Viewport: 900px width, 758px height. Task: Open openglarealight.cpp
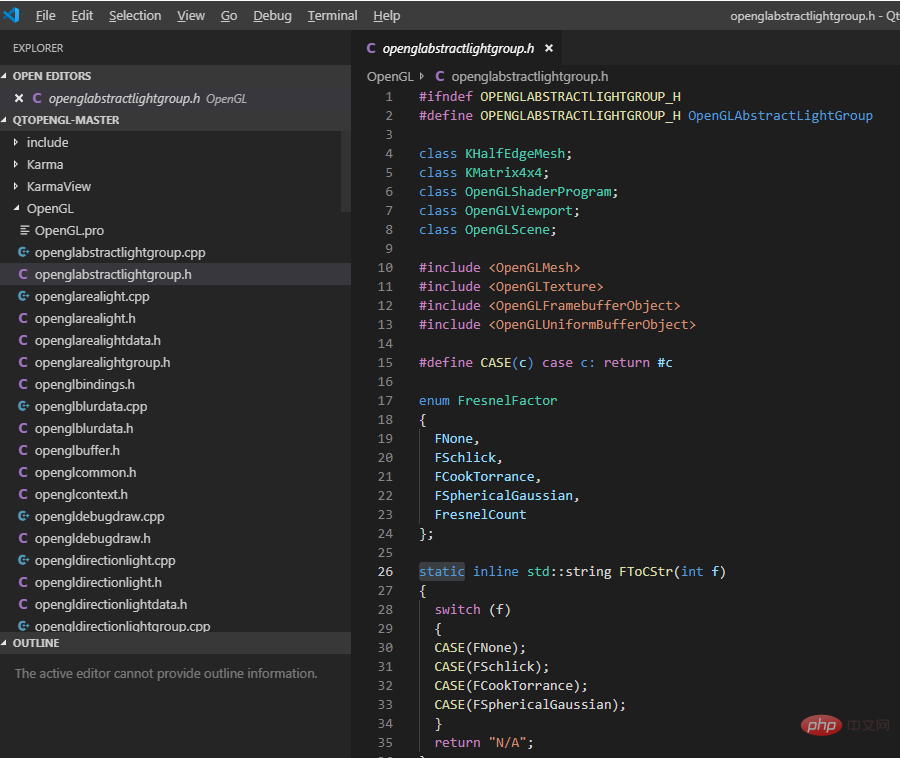coord(92,296)
